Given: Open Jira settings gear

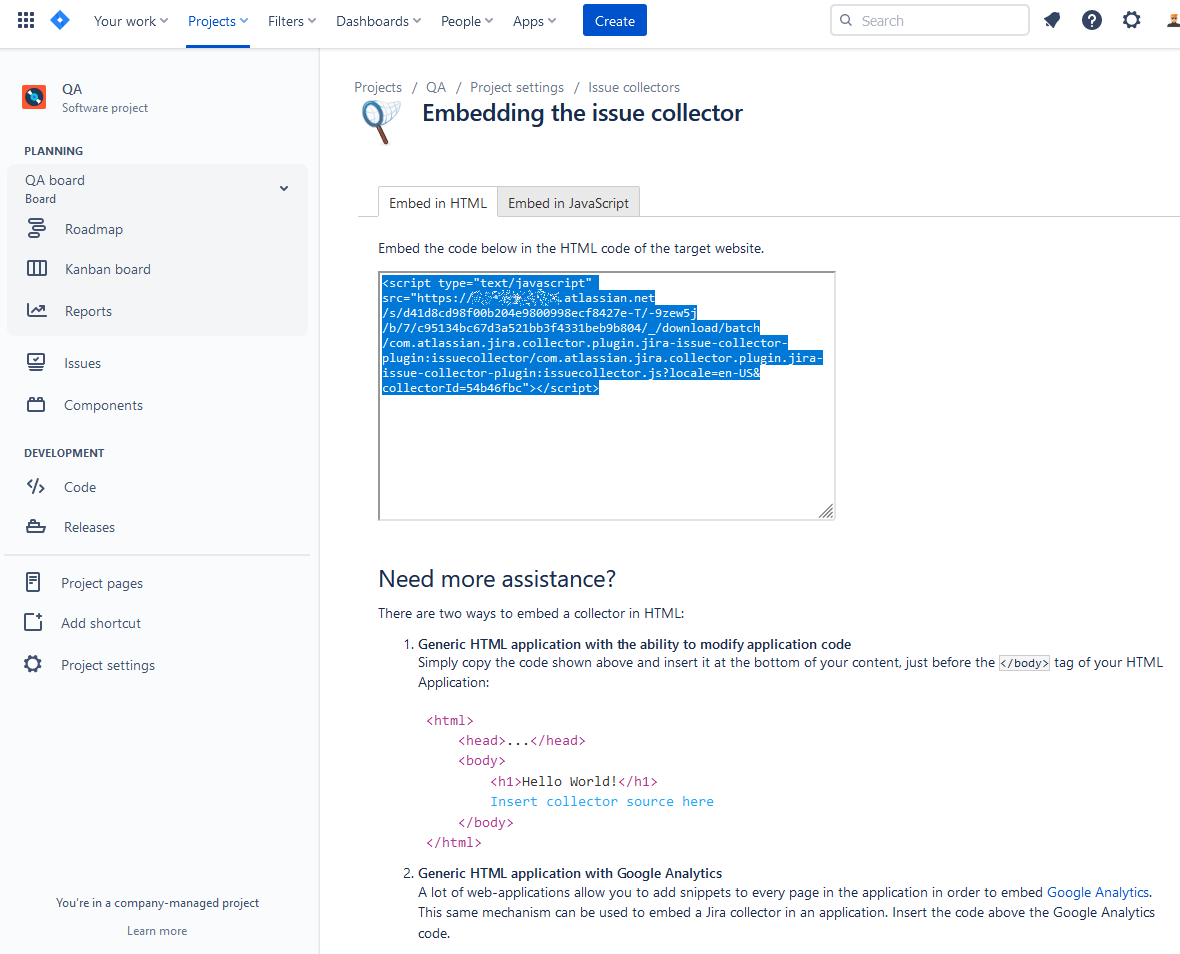Looking at the screenshot, I should 1131,19.
